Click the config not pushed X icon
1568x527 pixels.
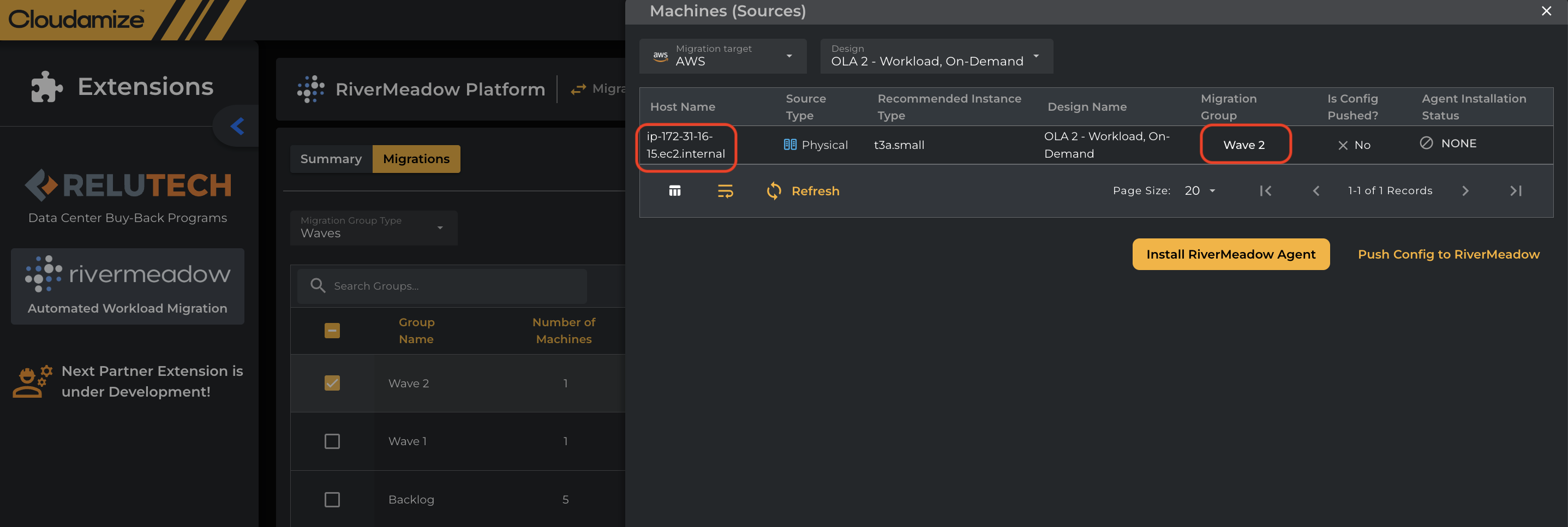click(x=1342, y=146)
